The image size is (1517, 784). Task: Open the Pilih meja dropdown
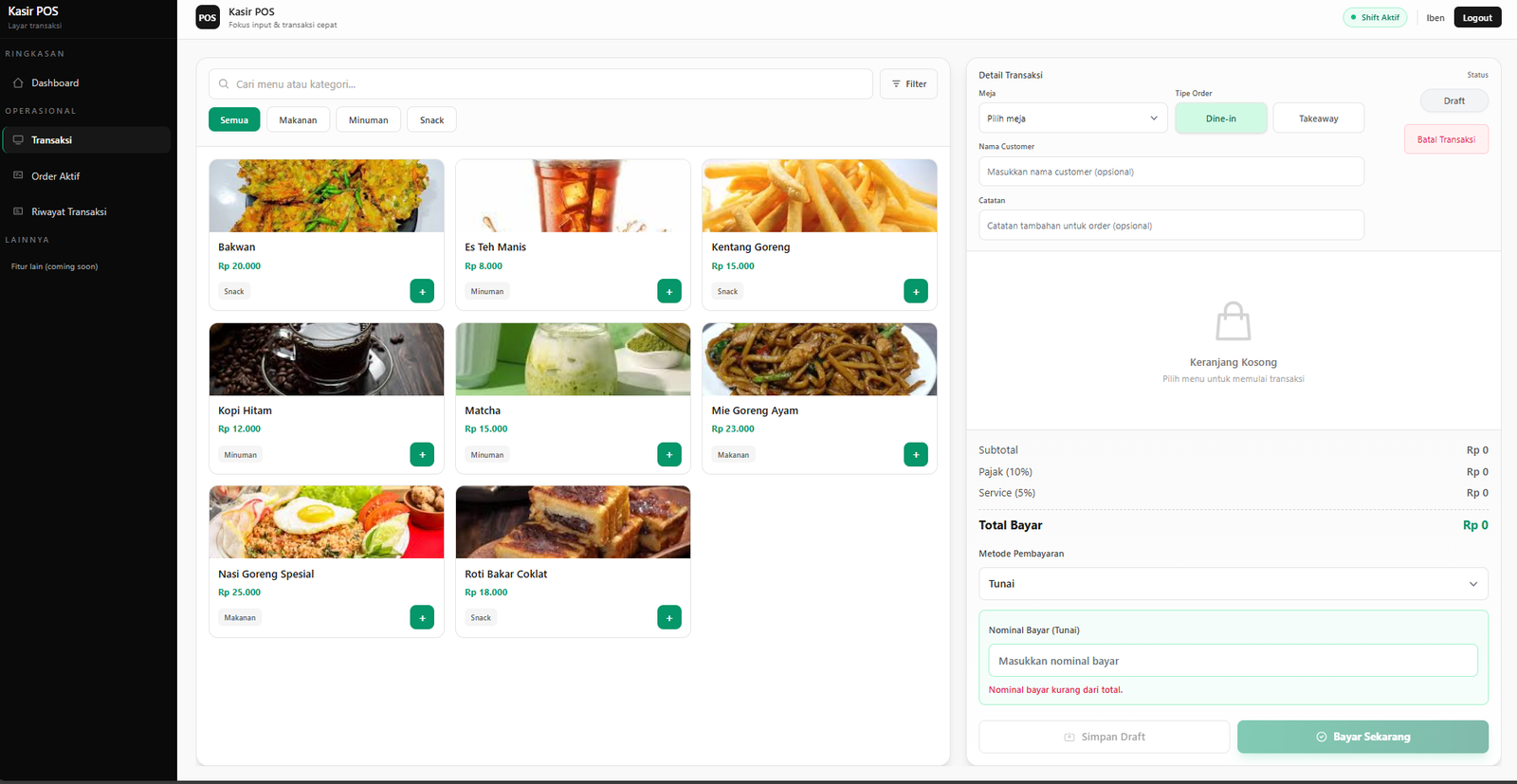coord(1073,118)
